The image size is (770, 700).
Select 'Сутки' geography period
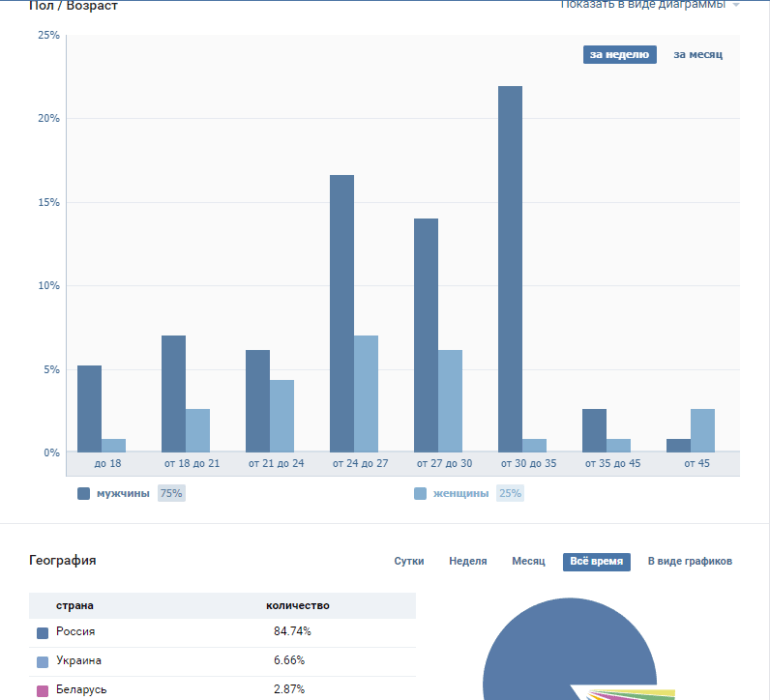pyautogui.click(x=409, y=561)
